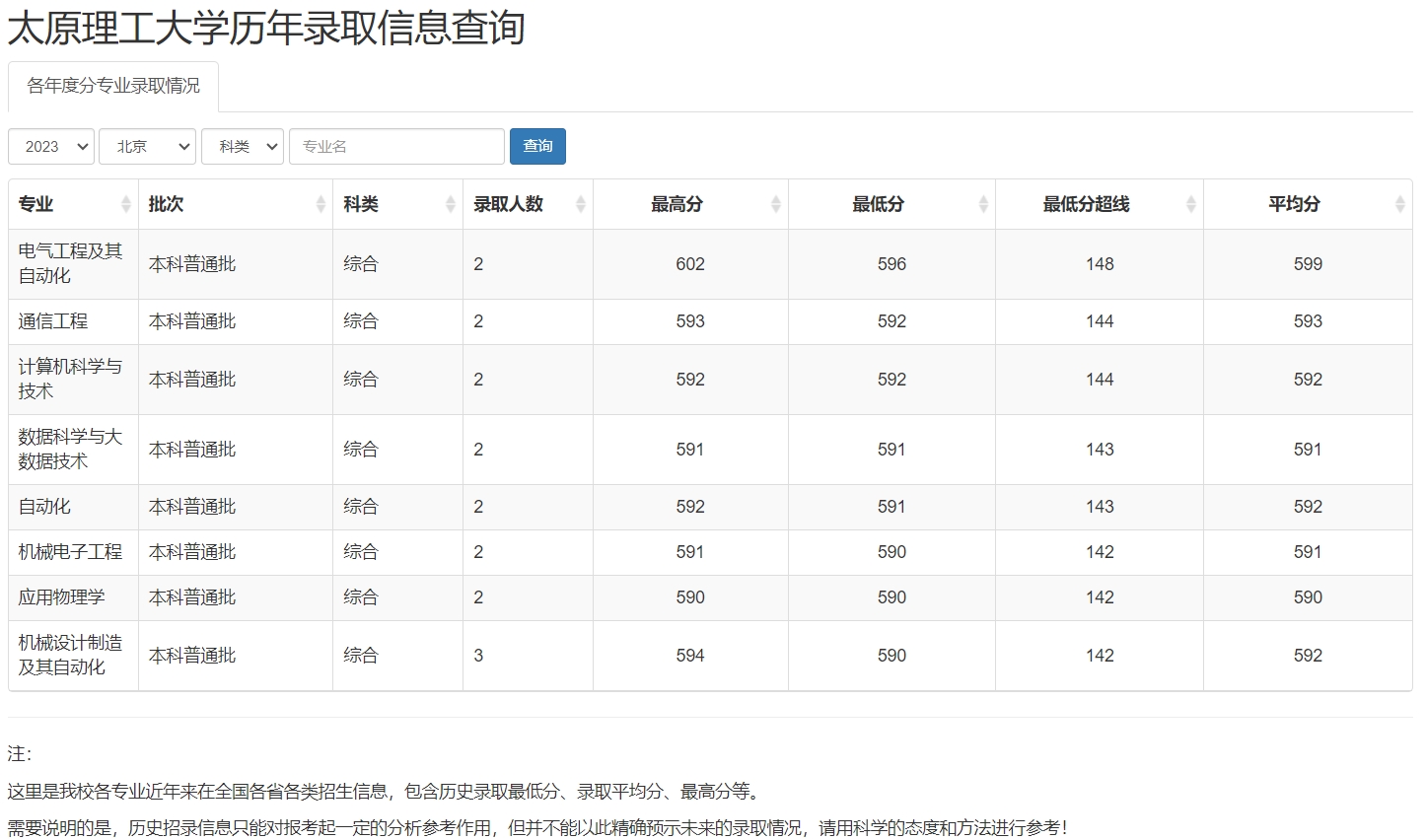Click highest score 593 in 通信工程 row
The width and height of the screenshot is (1425, 840).
(x=690, y=321)
